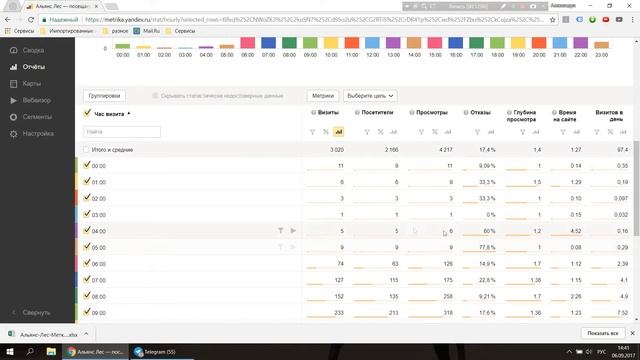The height and width of the screenshot is (360, 640).
Task: Uncheck the 01:00 row checkbox
Action: [87, 181]
